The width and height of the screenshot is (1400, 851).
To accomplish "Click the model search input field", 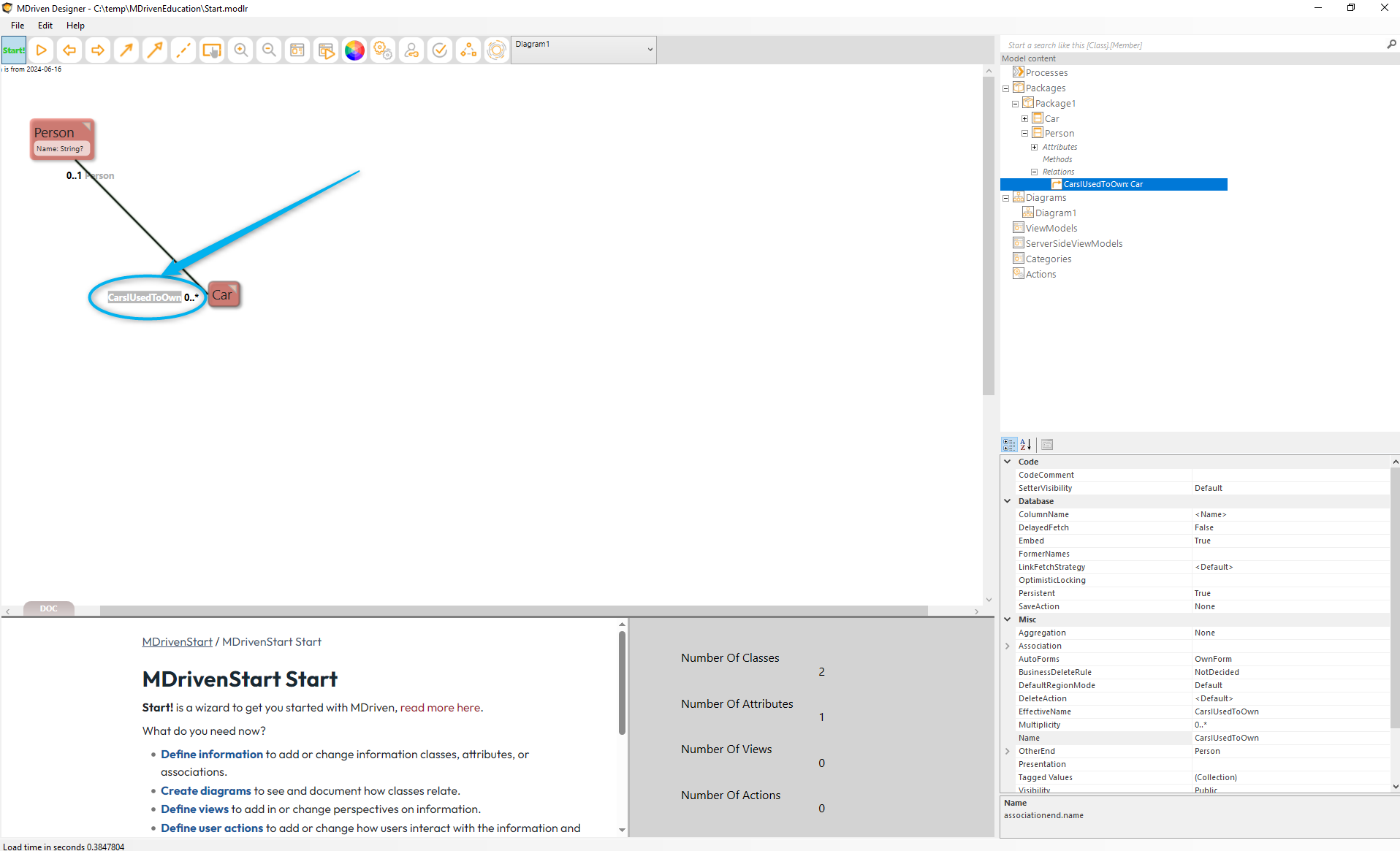I will 1191,45.
